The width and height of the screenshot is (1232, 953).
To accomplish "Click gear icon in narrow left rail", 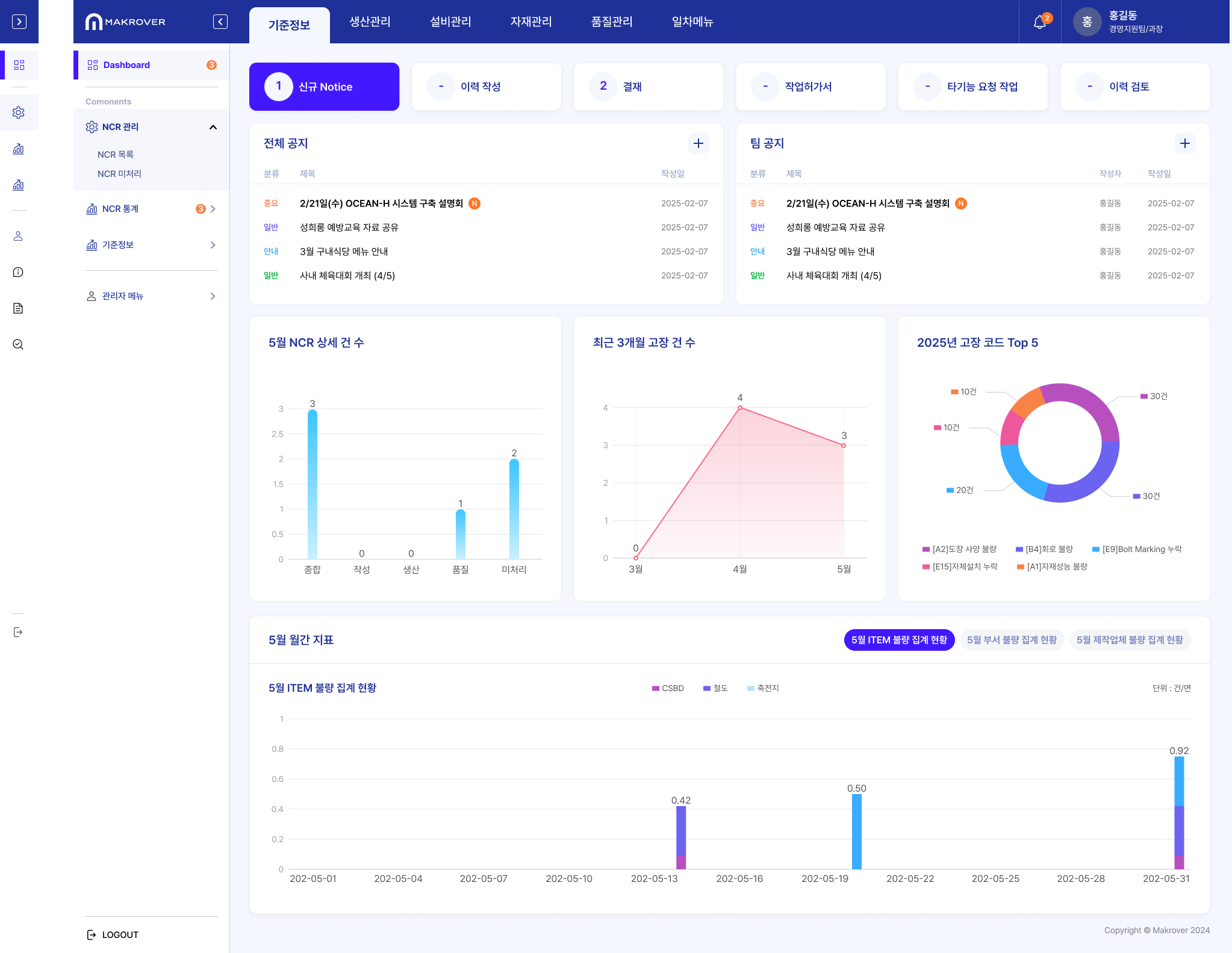I will pyautogui.click(x=19, y=113).
